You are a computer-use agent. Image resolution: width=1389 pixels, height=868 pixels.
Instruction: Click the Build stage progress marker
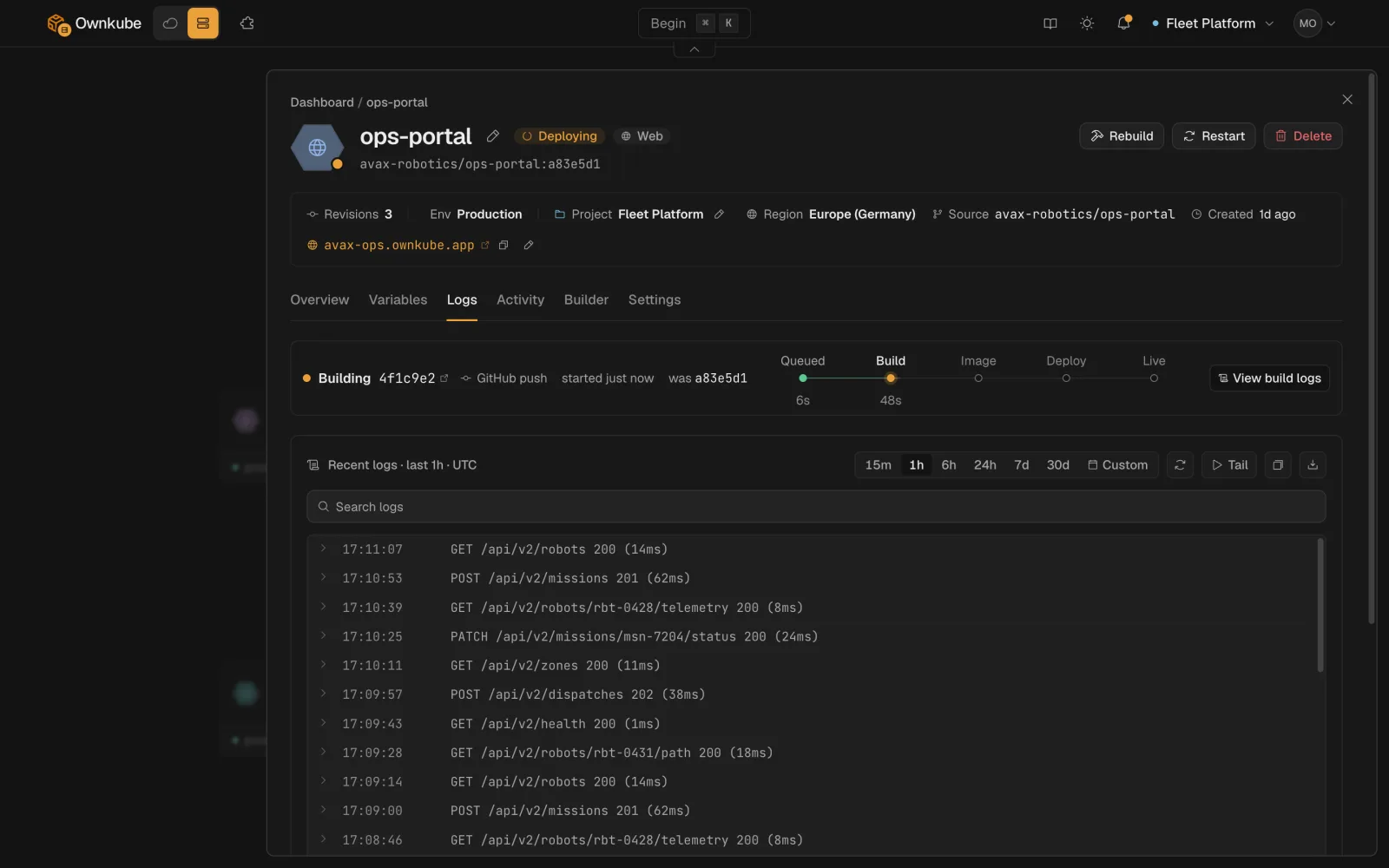pyautogui.click(x=891, y=378)
